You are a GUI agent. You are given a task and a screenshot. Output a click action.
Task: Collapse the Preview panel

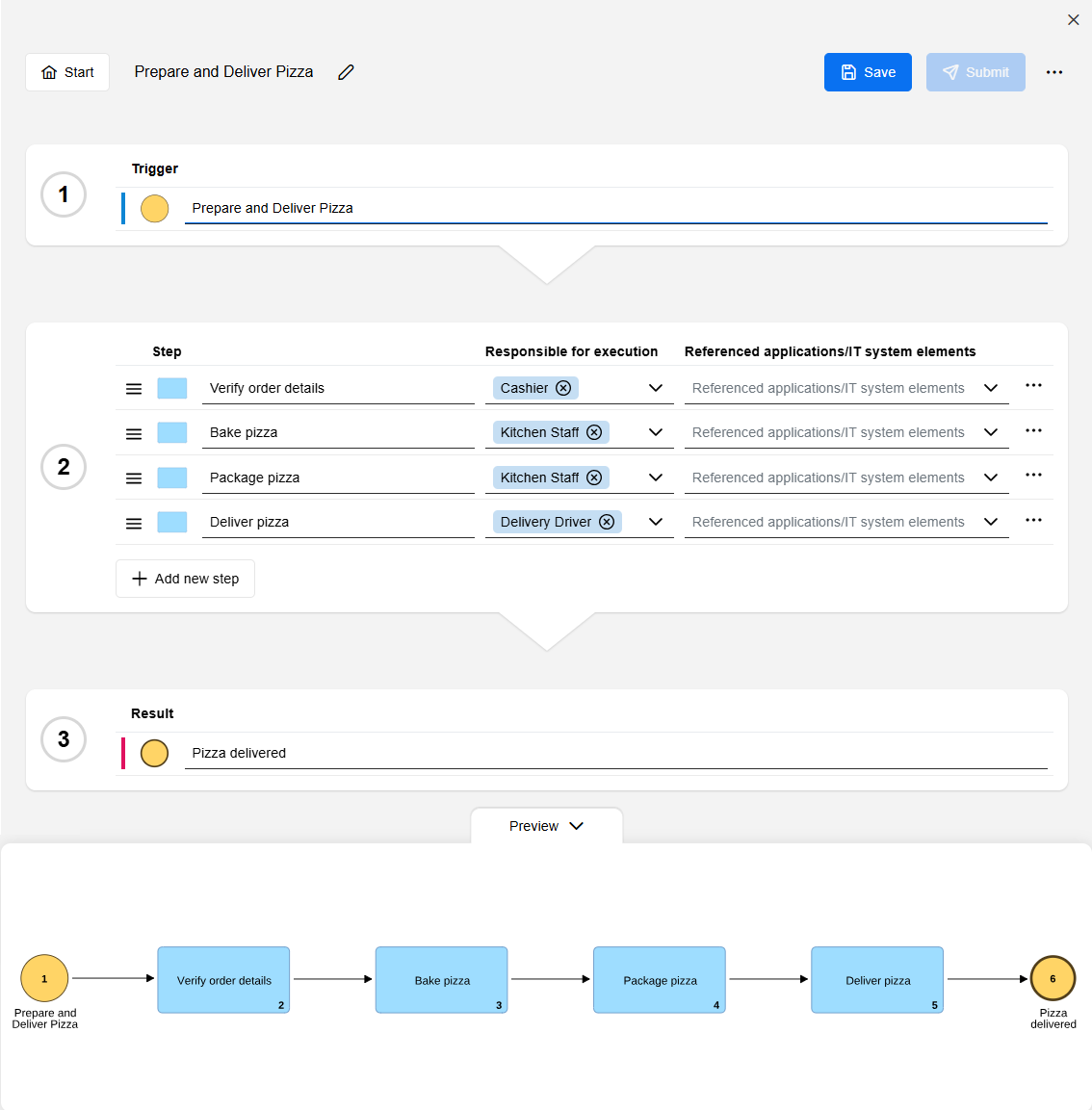546,826
